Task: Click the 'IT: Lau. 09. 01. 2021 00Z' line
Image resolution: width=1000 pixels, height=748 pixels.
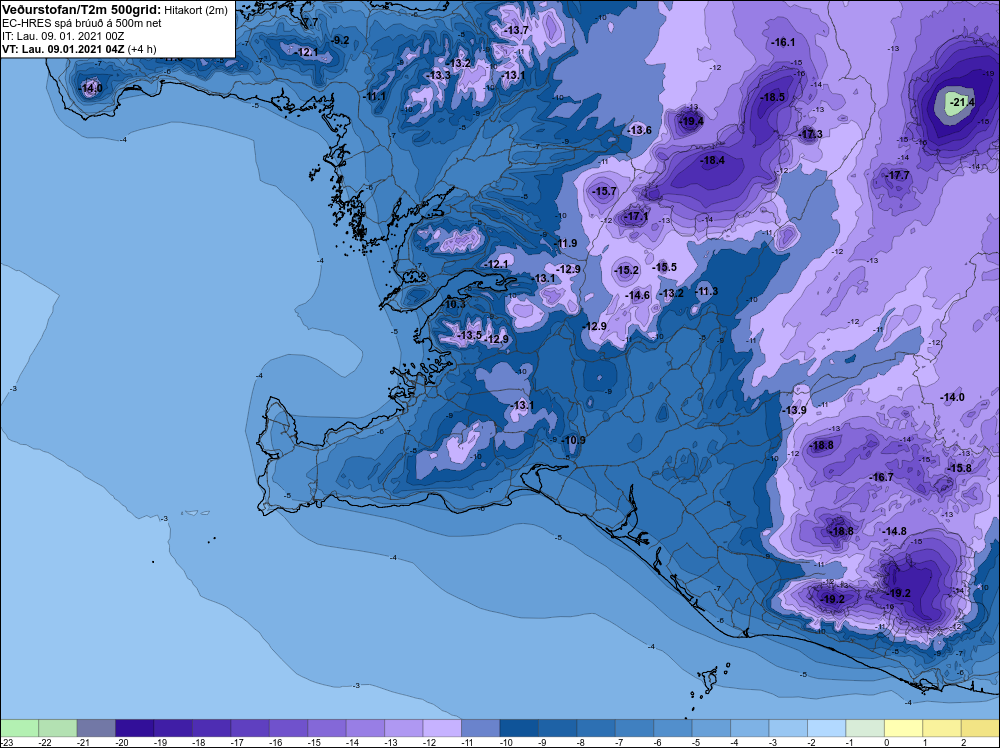Action: (63, 36)
